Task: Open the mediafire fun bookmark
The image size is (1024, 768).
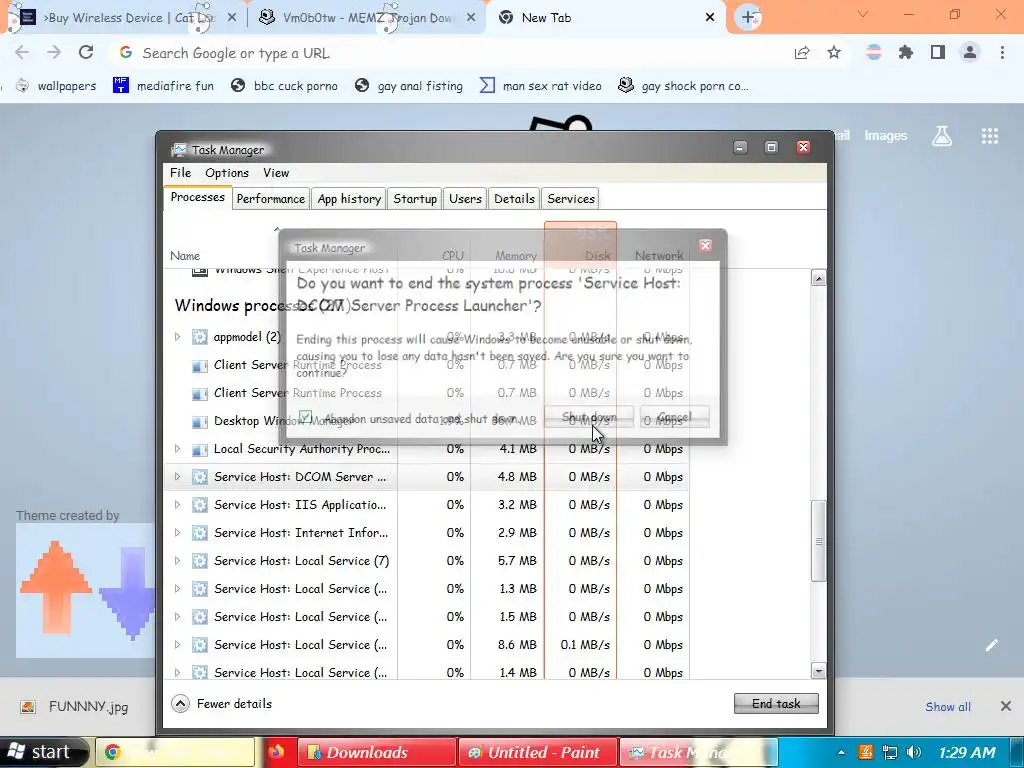Action: (x=164, y=86)
